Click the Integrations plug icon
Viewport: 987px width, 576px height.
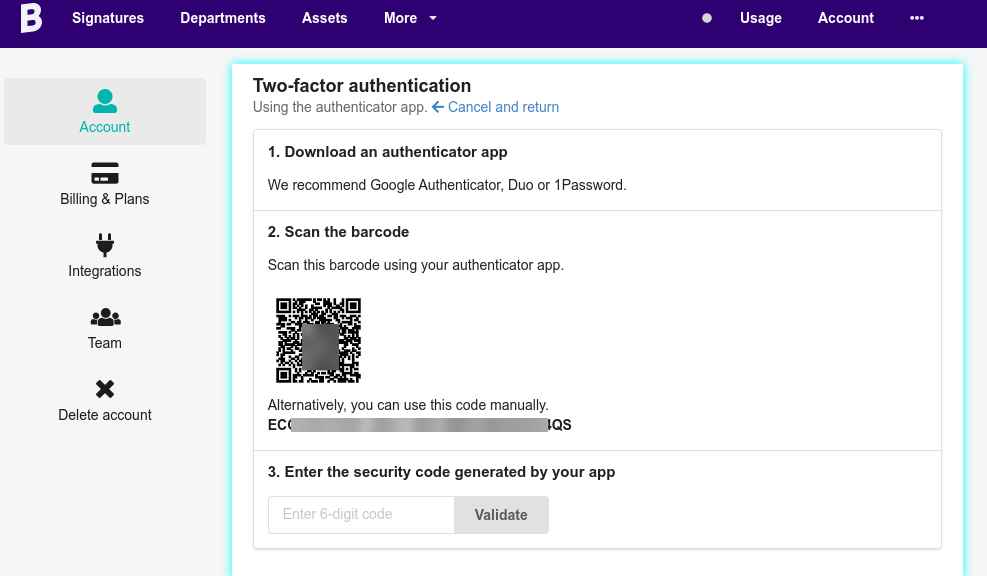(104, 245)
